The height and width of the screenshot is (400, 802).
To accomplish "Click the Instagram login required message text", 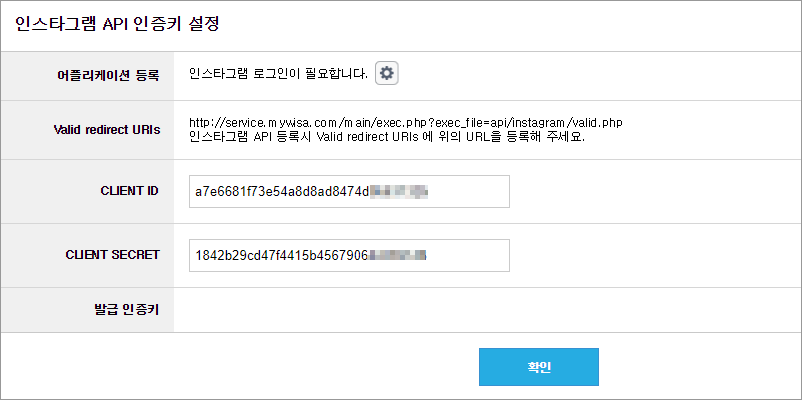I will pos(278,75).
